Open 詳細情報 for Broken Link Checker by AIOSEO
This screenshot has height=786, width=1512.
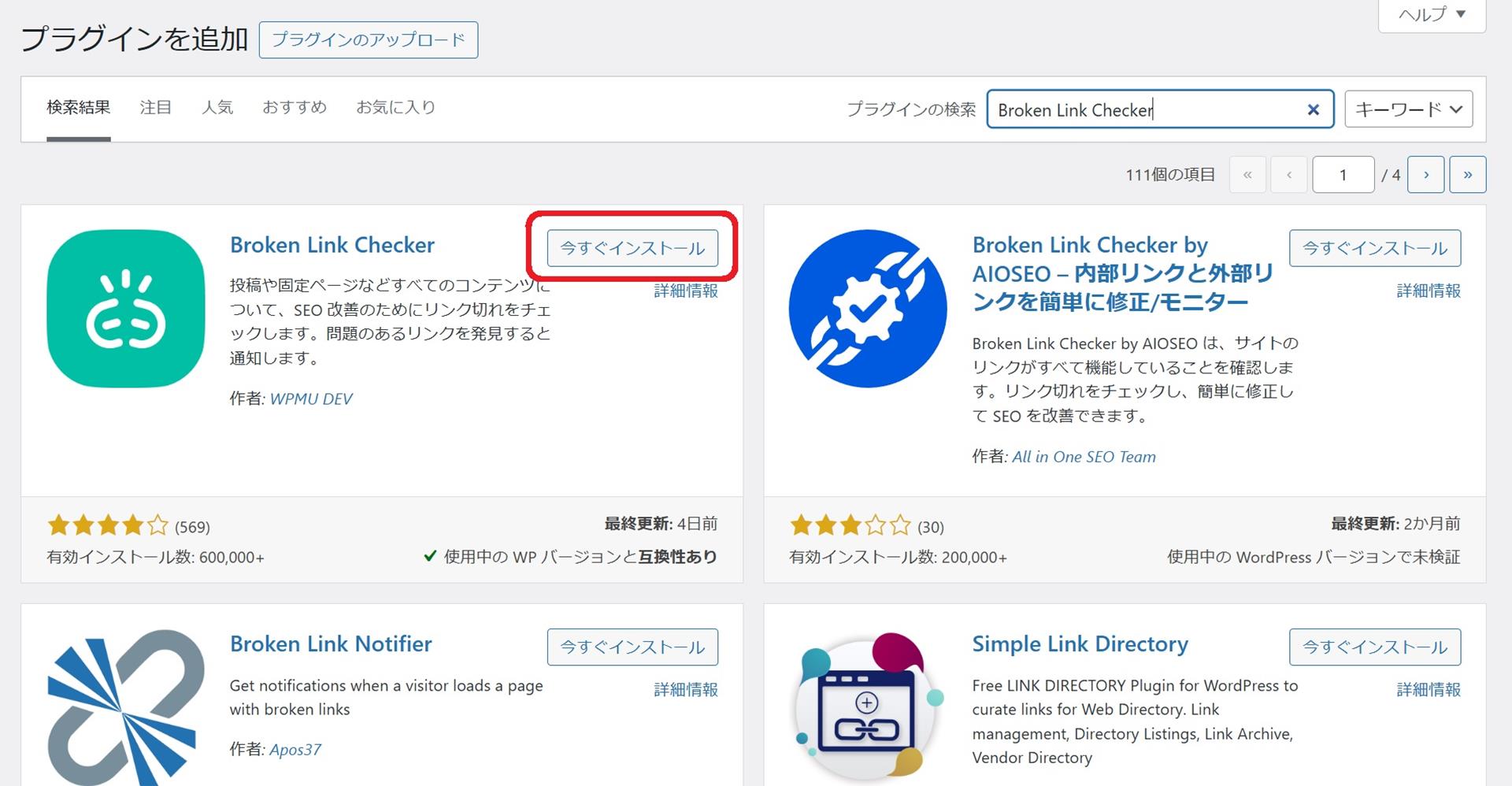[x=1428, y=291]
